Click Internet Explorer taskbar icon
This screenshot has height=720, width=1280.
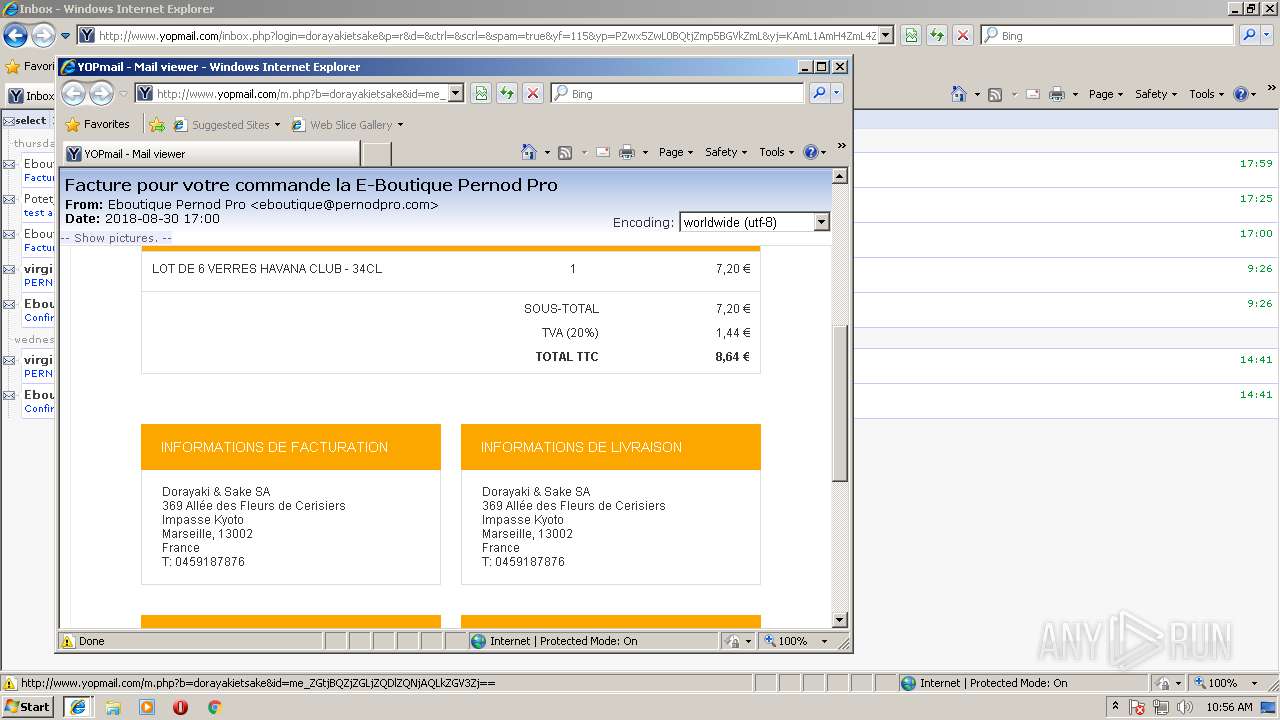pyautogui.click(x=77, y=706)
